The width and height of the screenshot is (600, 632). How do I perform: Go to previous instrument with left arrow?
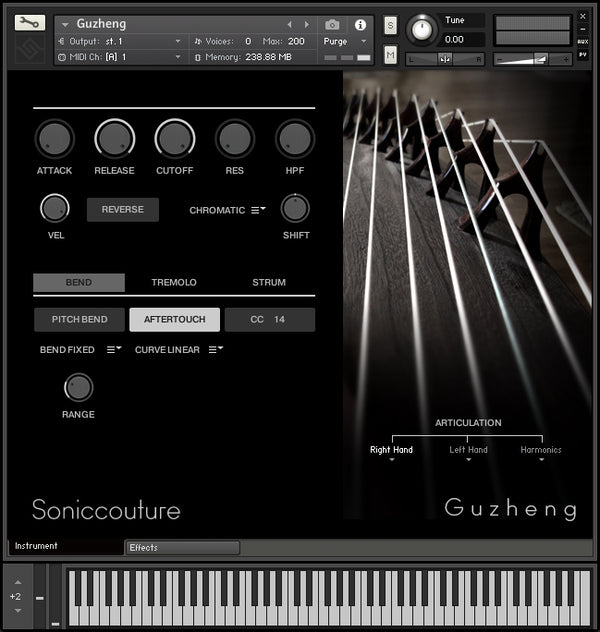[290, 24]
